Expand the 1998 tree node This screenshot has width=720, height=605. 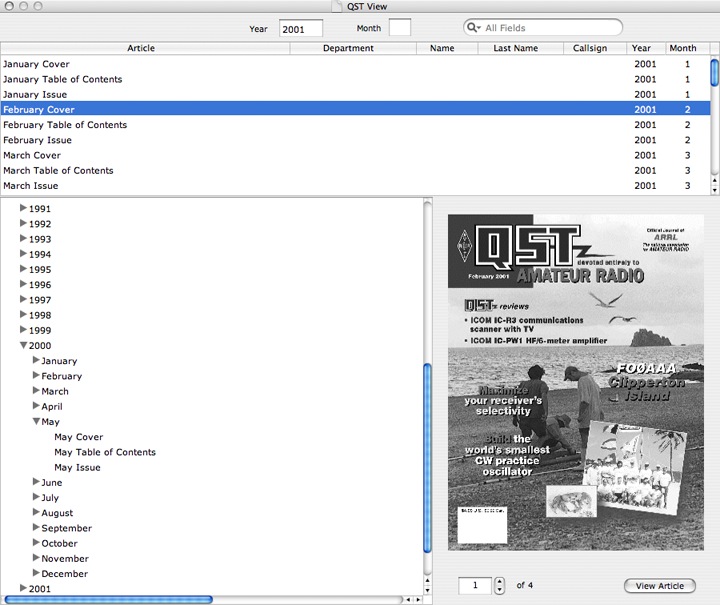coord(23,314)
